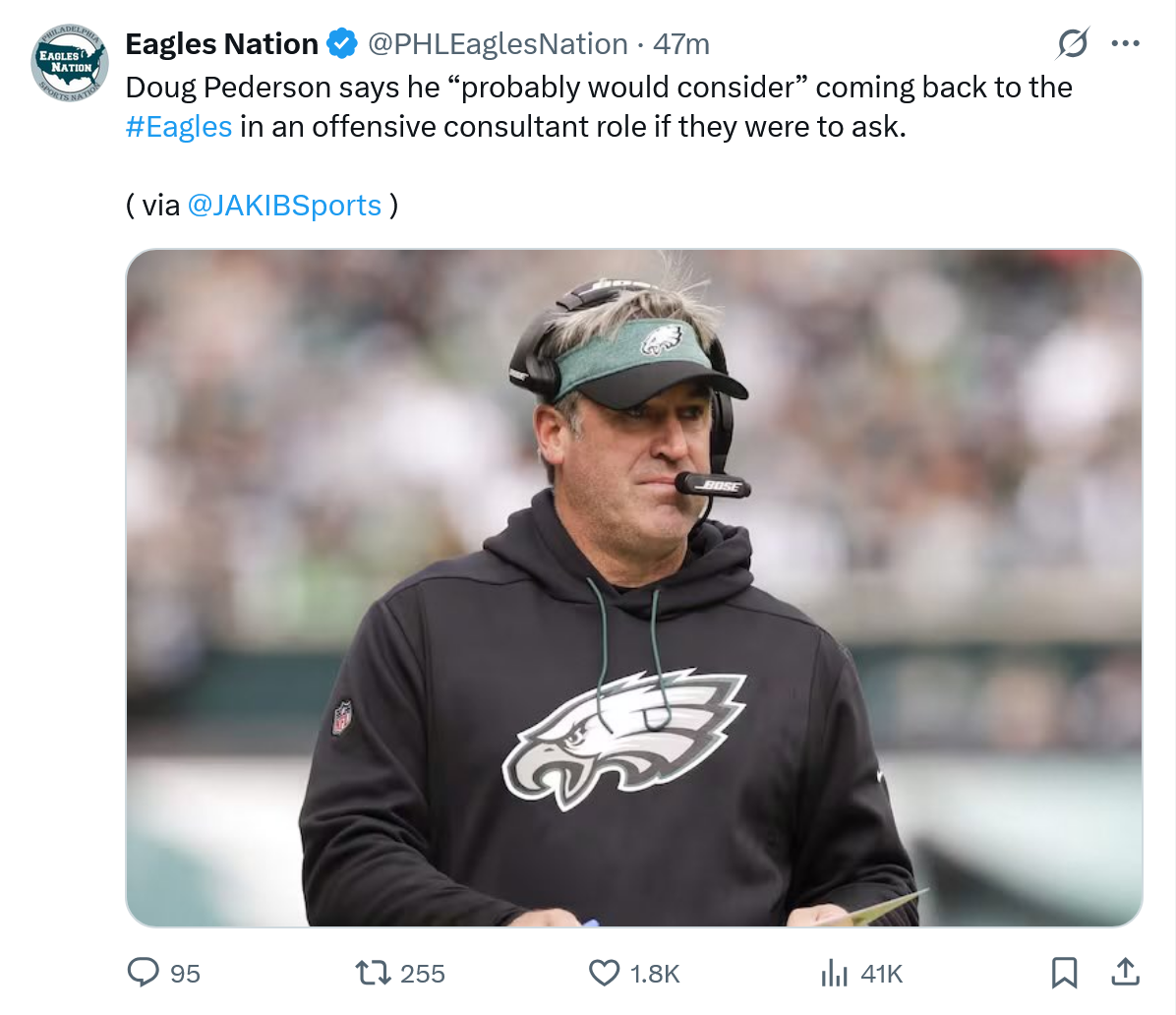Open the Eagles Nation profile avatar
The width and height of the screenshot is (1176, 1015).
70,62
